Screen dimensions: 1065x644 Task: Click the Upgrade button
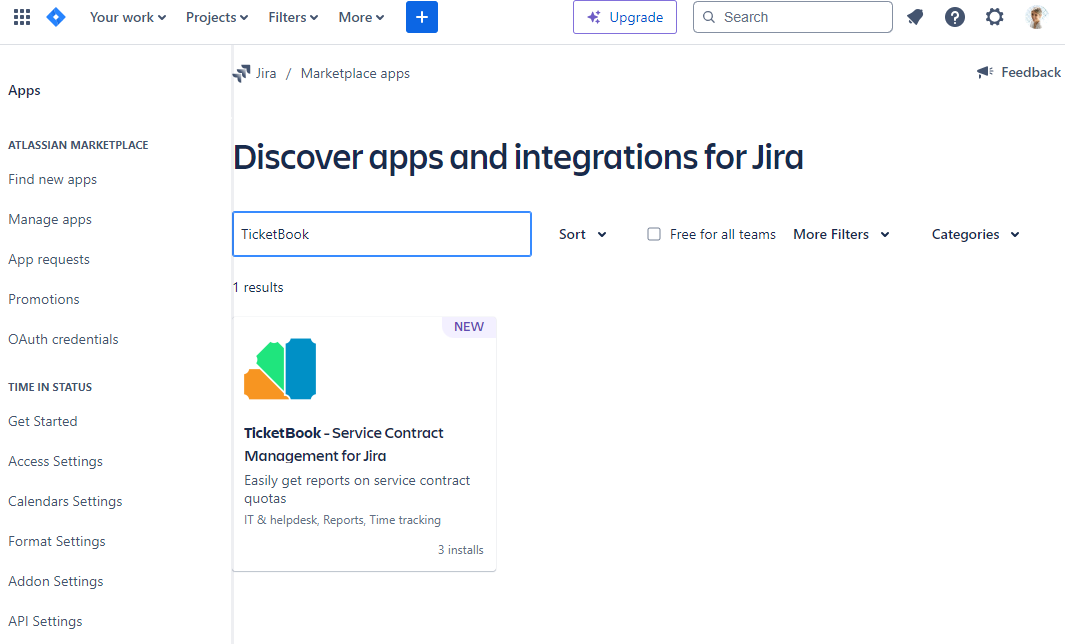[x=625, y=17]
